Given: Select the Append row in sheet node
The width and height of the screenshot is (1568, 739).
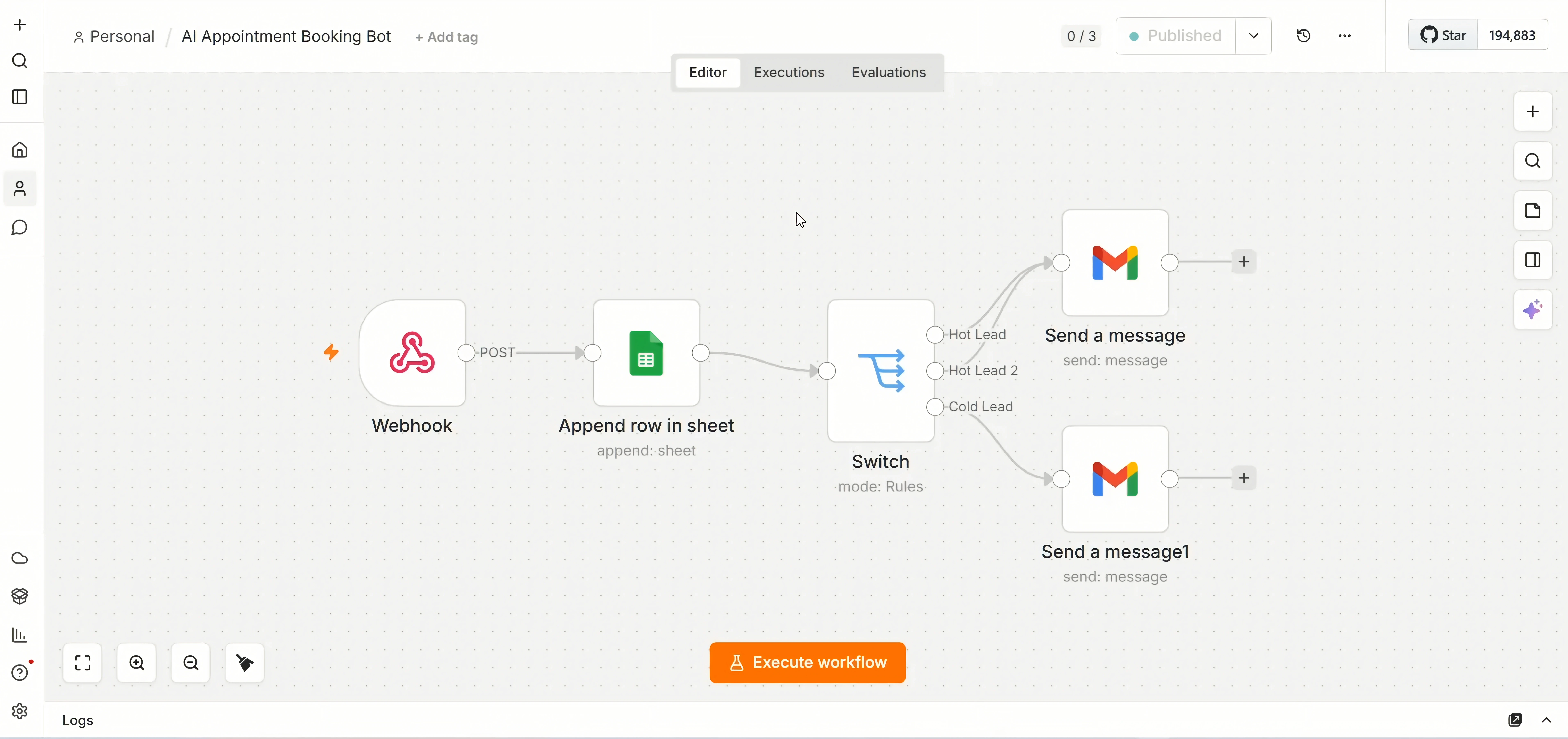Looking at the screenshot, I should 647,353.
